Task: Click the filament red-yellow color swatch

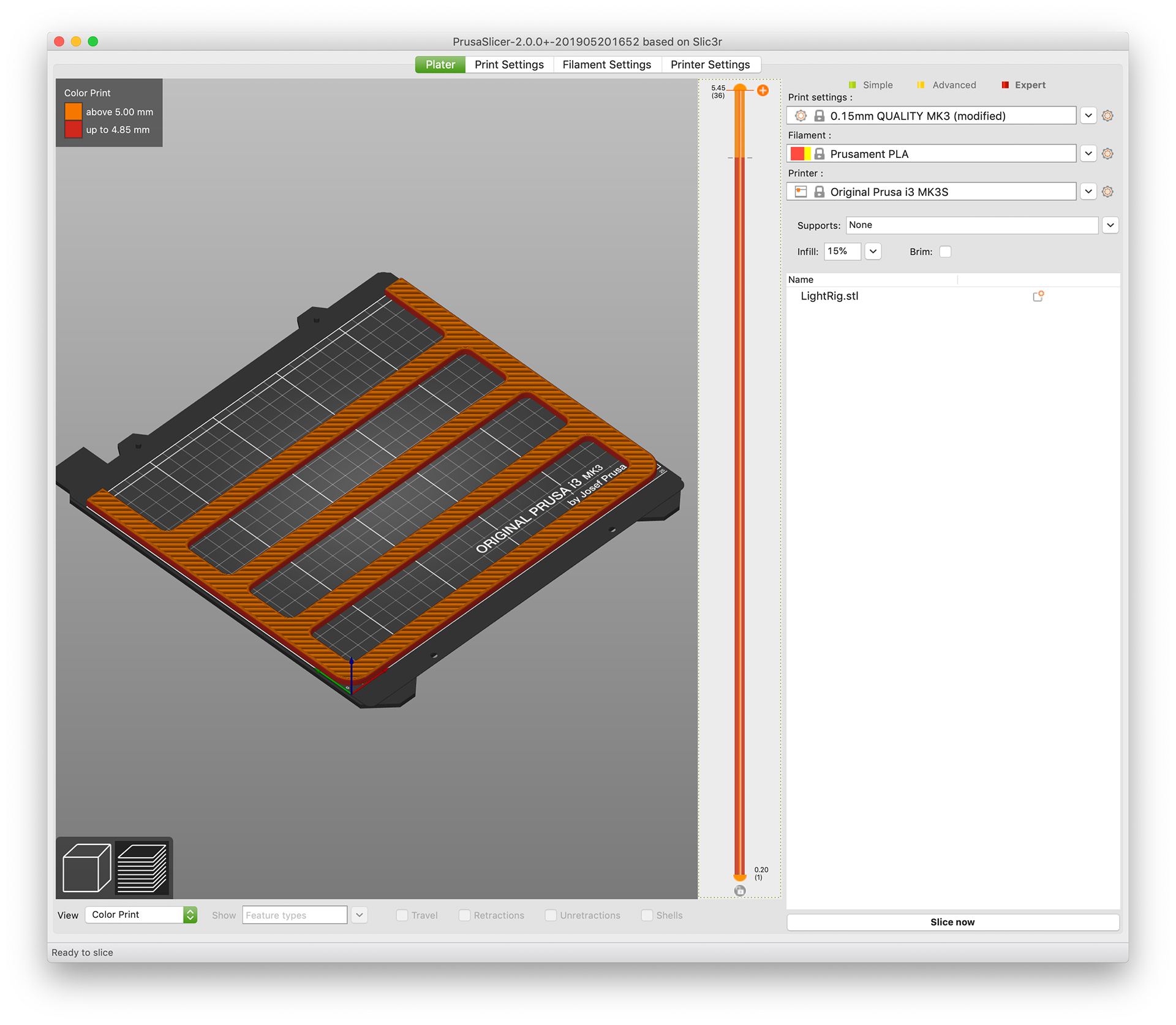Action: pyautogui.click(x=800, y=154)
